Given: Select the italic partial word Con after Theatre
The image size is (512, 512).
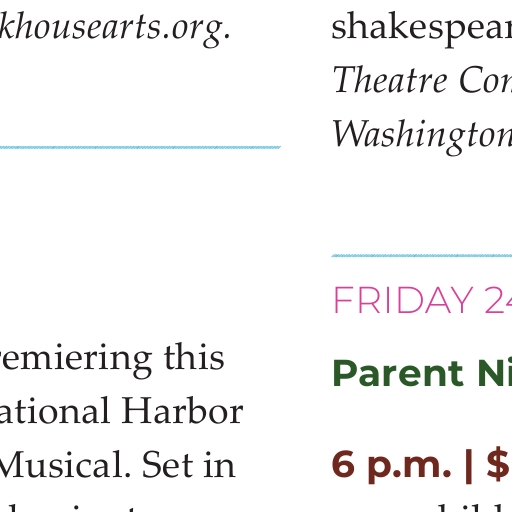Looking at the screenshot, I should pyautogui.click(x=486, y=80).
